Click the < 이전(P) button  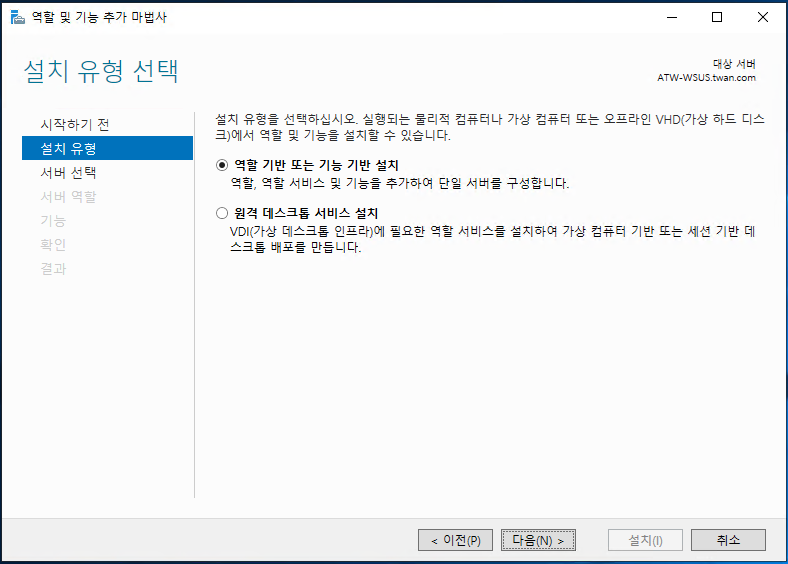pos(455,540)
